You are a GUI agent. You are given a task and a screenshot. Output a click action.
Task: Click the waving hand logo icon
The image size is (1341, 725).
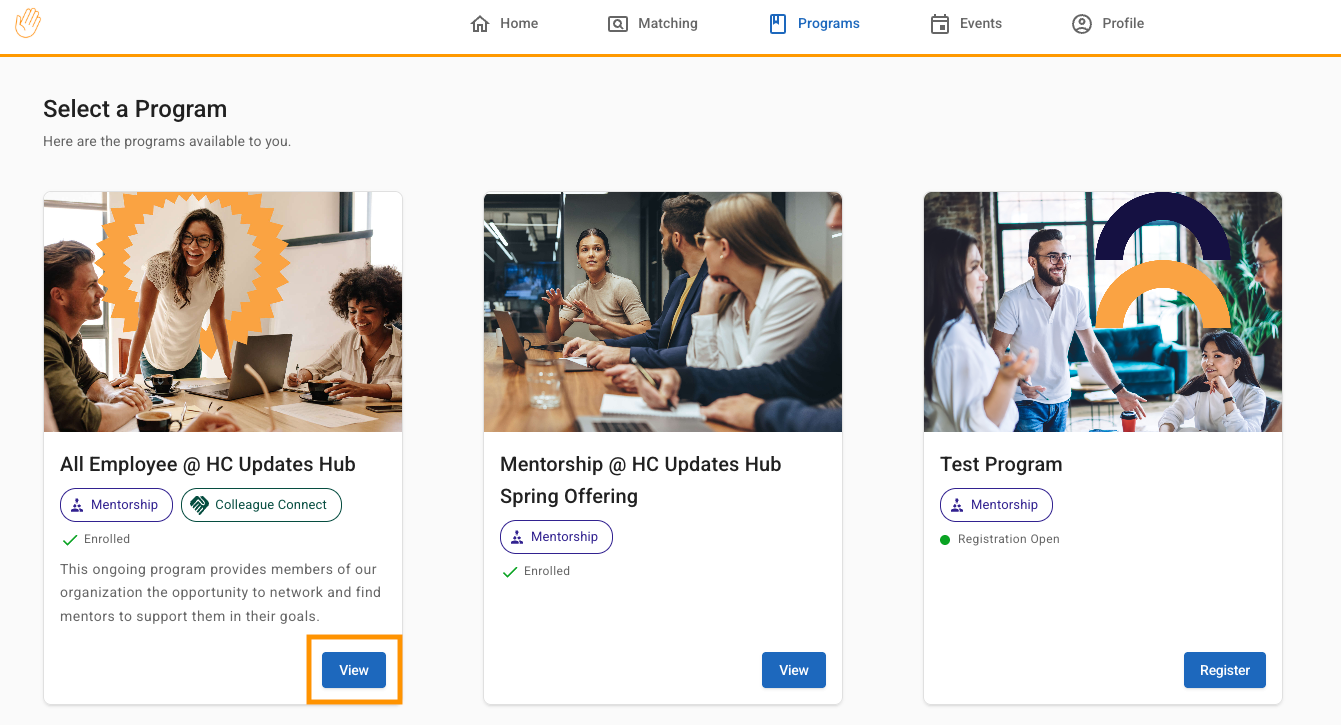[28, 23]
